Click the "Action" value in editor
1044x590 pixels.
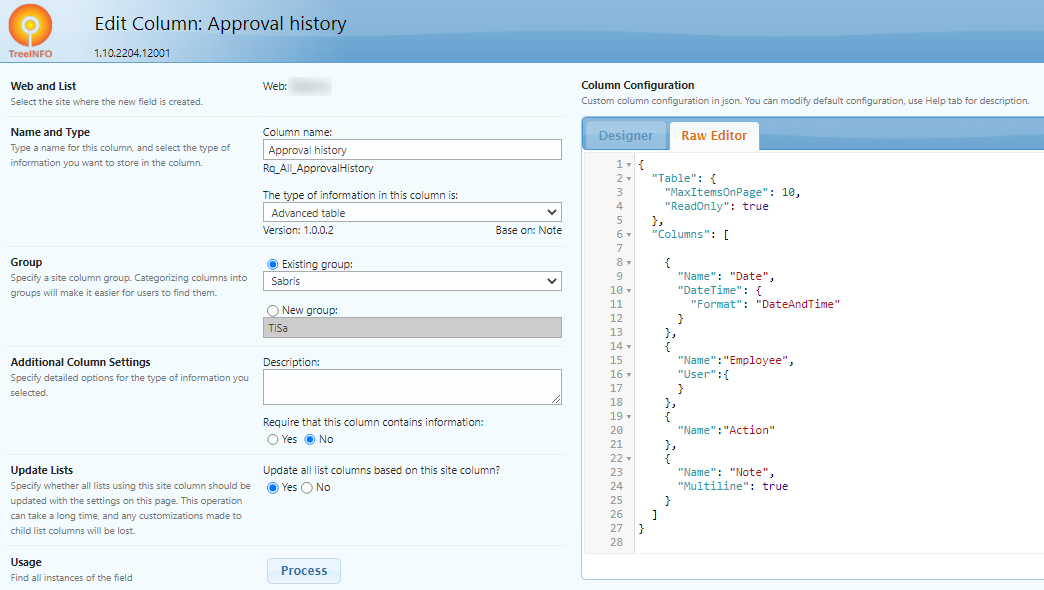[x=749, y=430]
